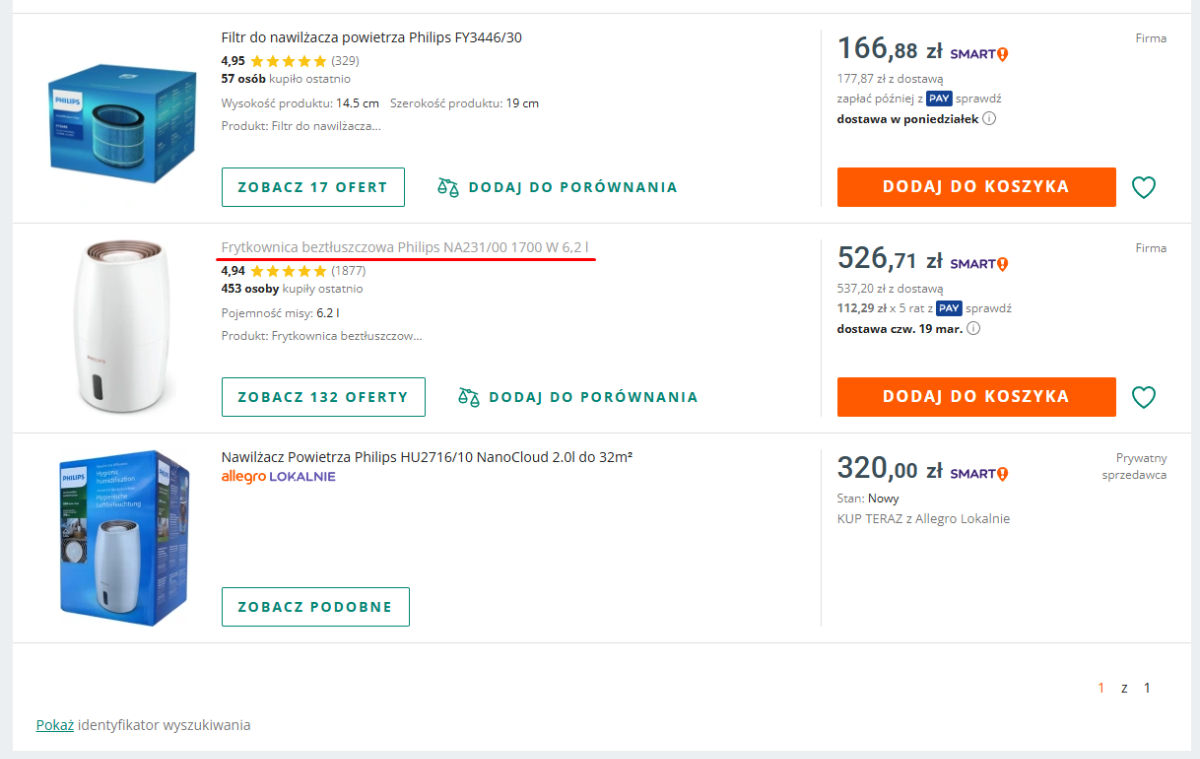Screen dimensions: 1200x759
Task: Open delivery info icon next to 'czw. 19 mar.'
Action: click(x=973, y=329)
